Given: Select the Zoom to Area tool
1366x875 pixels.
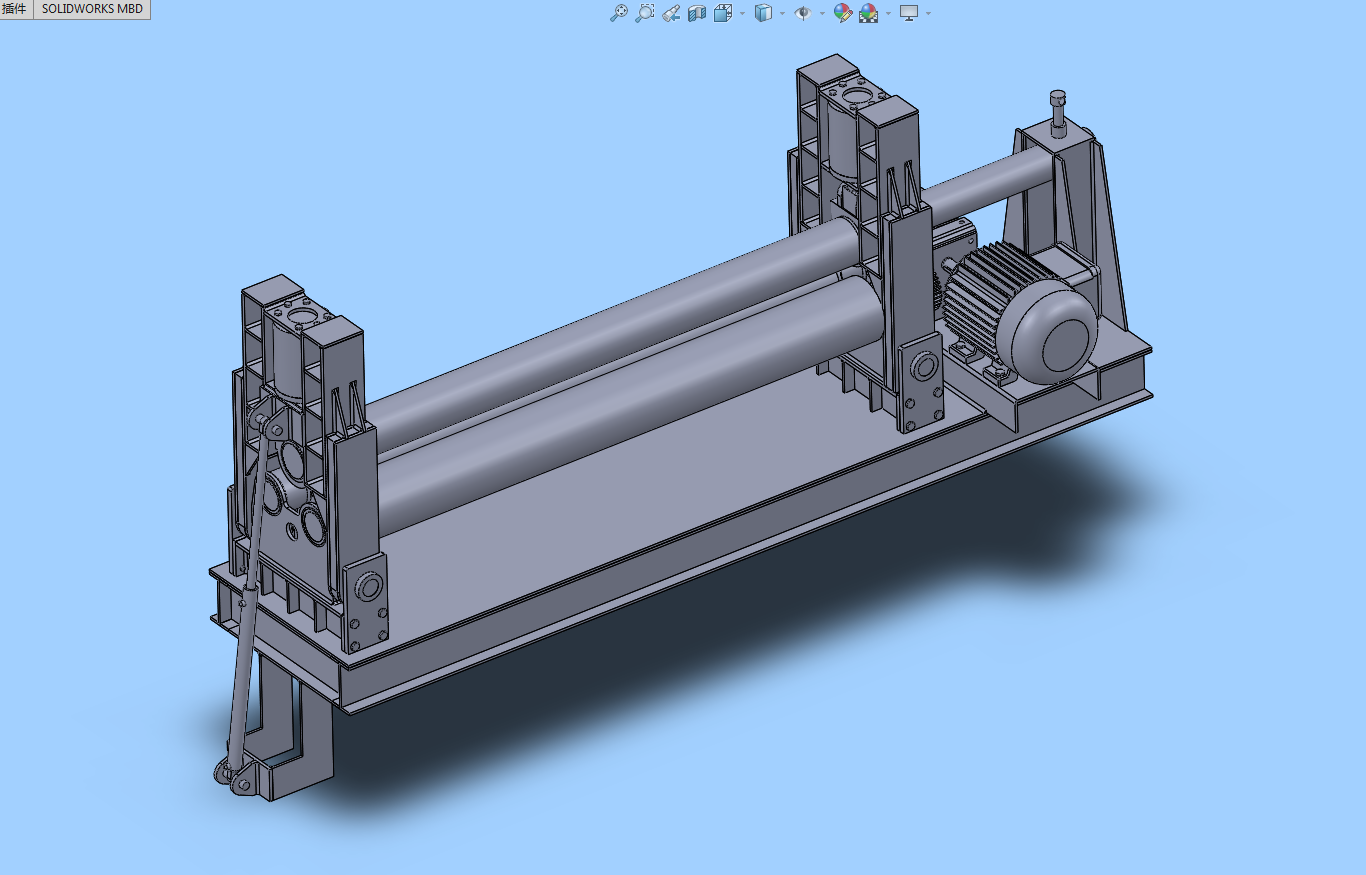Looking at the screenshot, I should (x=645, y=13).
